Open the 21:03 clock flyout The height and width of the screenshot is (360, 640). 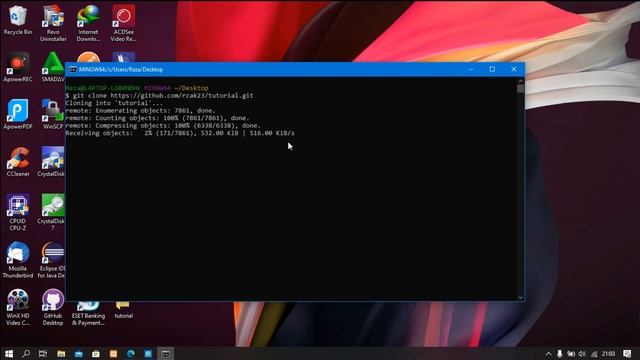pos(608,353)
